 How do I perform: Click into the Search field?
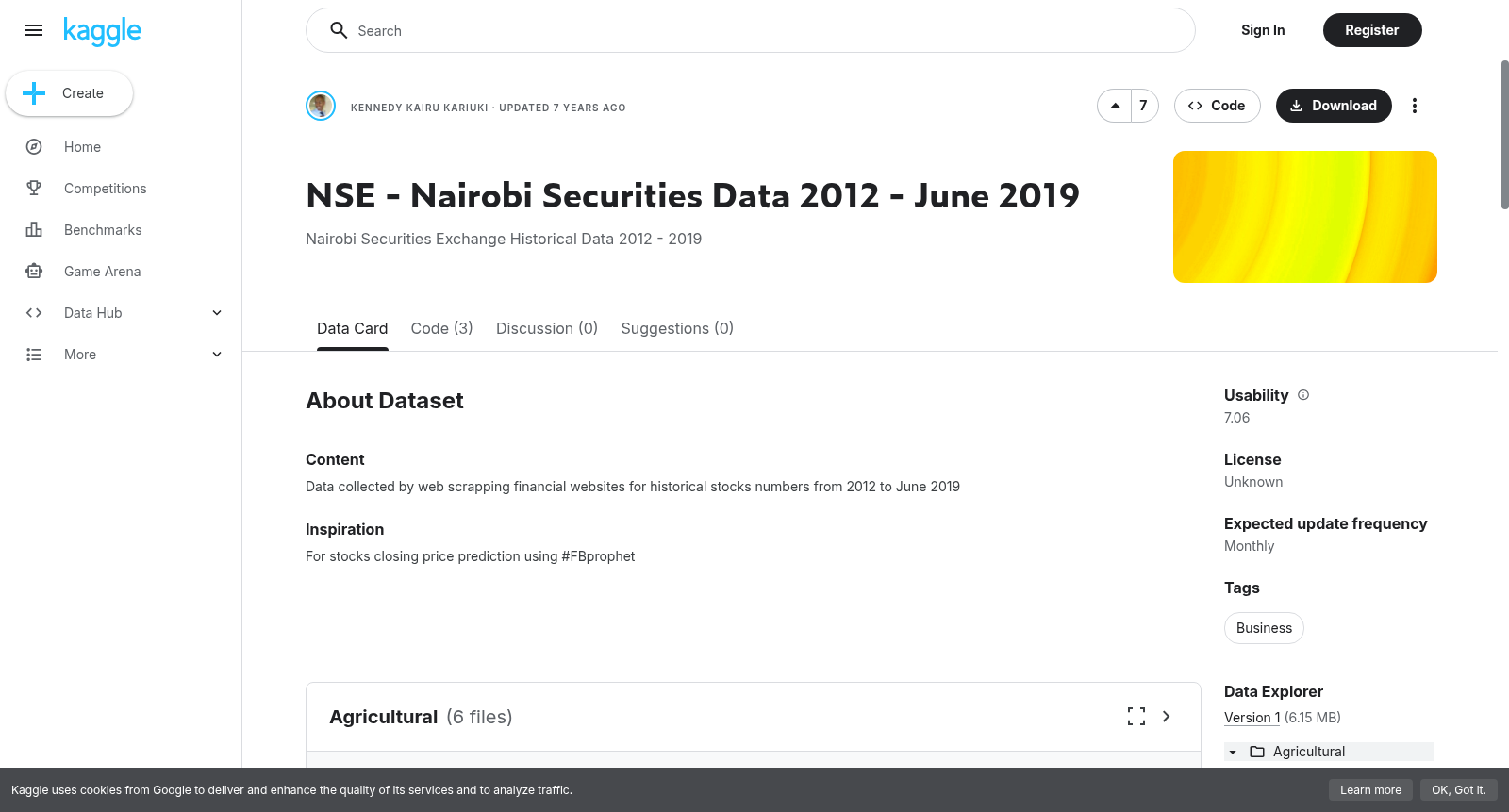click(751, 30)
